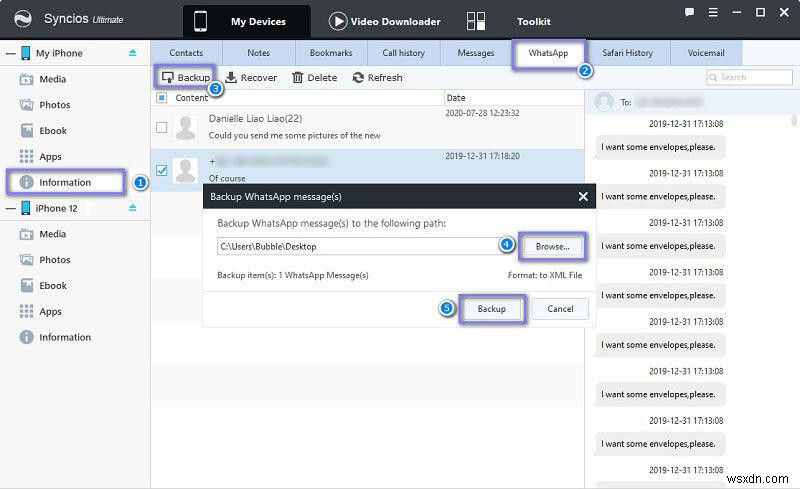Switch to the Bookmarks tab
Viewport: 800px width, 489px height.
pyautogui.click(x=331, y=53)
